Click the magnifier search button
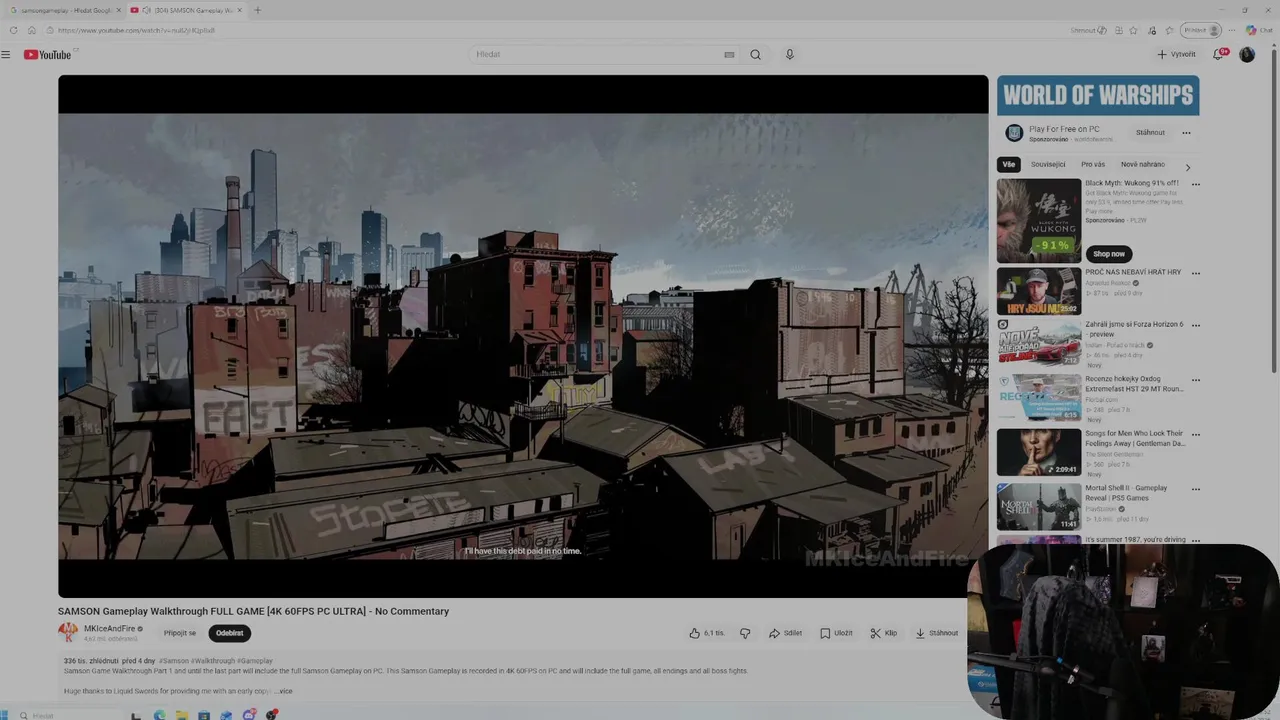The width and height of the screenshot is (1280, 720). (x=756, y=55)
